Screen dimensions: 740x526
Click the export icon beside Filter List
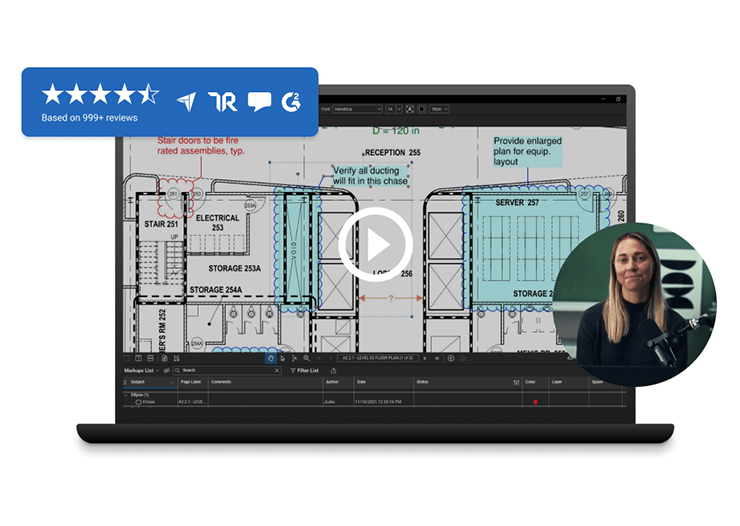click(x=331, y=370)
